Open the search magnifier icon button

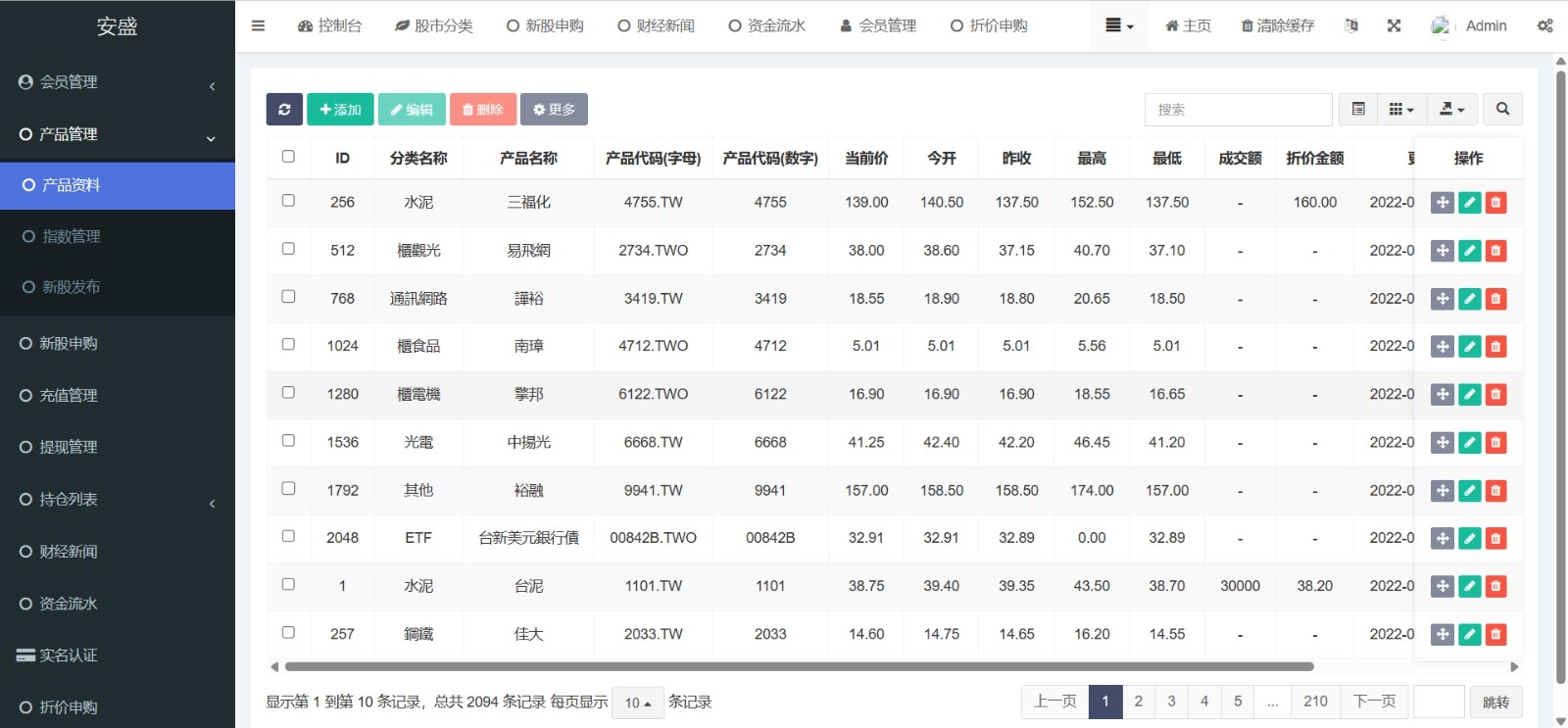(x=1502, y=110)
